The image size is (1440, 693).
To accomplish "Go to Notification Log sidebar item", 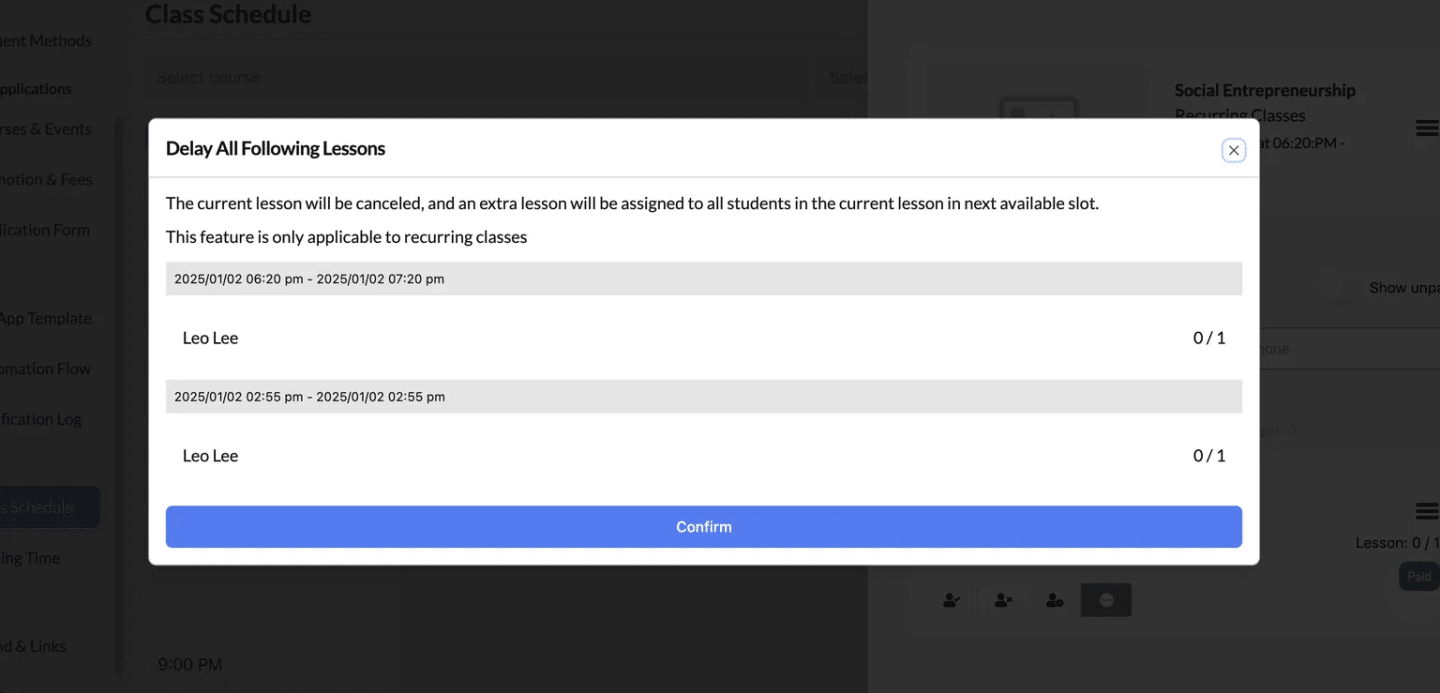I will [41, 419].
